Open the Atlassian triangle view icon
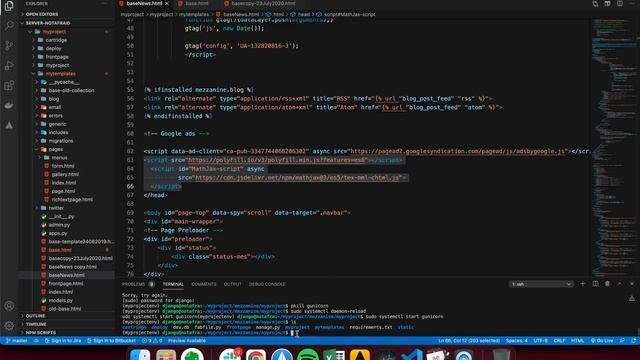This screenshot has height=360, width=640. [x=9, y=125]
